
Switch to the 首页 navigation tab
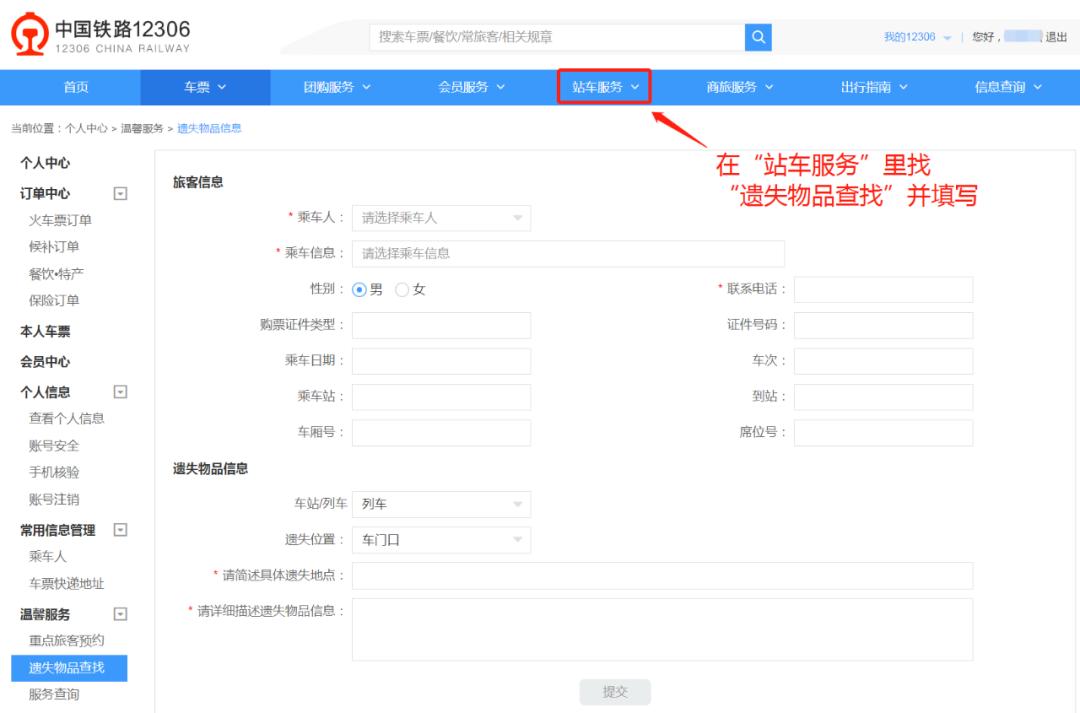pos(76,88)
